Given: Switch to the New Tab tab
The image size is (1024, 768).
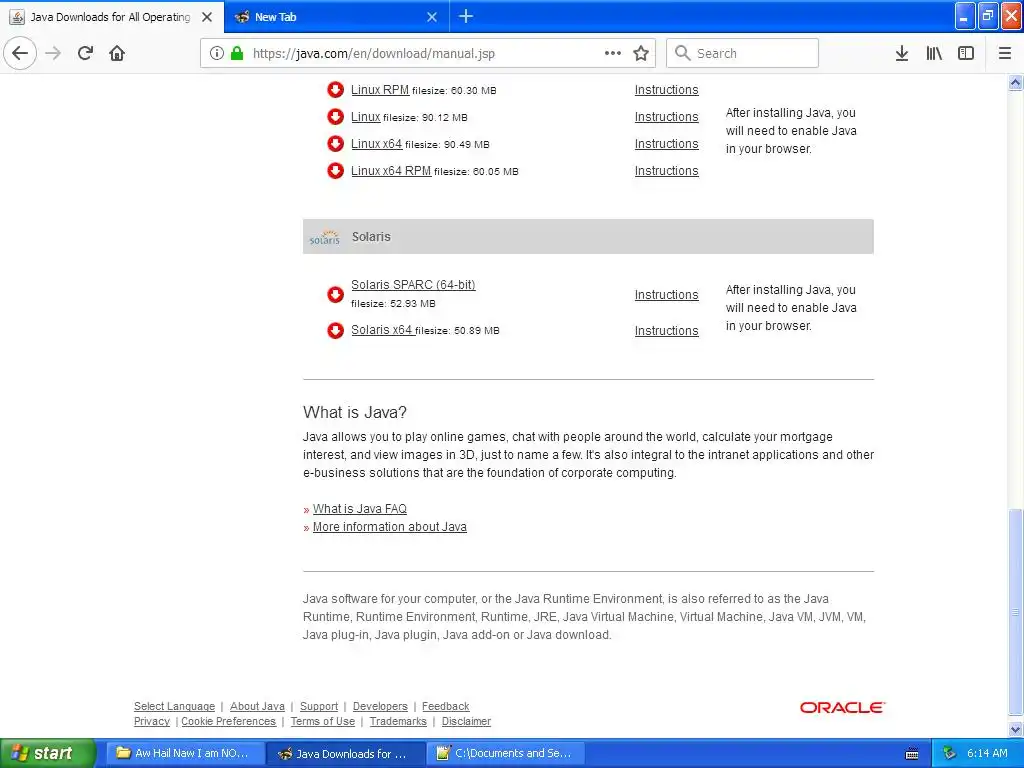Looking at the screenshot, I should pyautogui.click(x=336, y=17).
